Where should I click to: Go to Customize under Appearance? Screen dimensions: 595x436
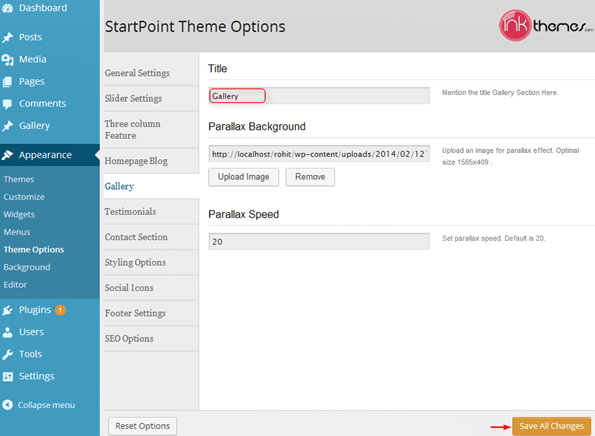[x=24, y=197]
